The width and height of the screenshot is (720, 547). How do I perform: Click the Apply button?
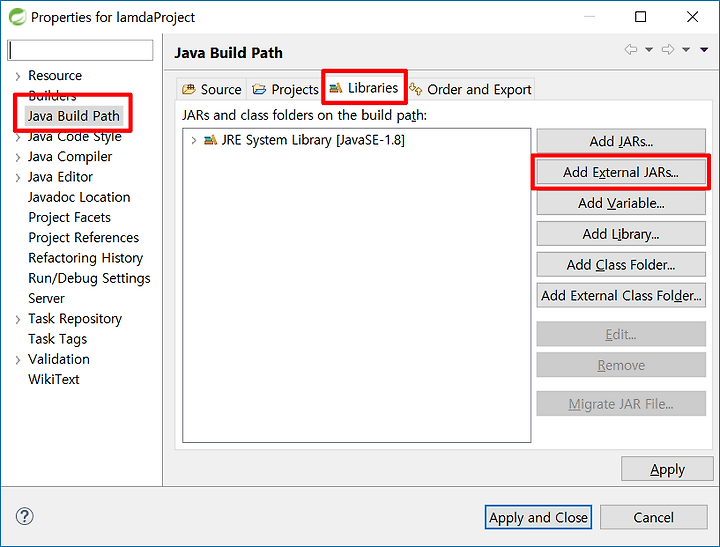(x=667, y=469)
